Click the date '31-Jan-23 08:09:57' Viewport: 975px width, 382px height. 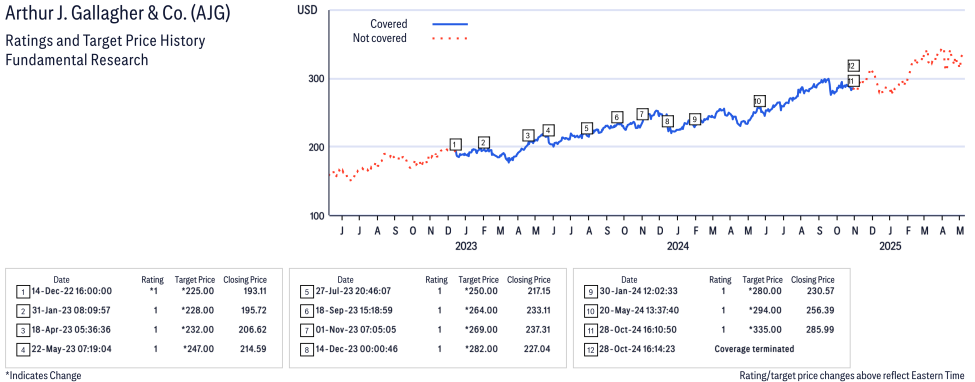click(x=72, y=310)
